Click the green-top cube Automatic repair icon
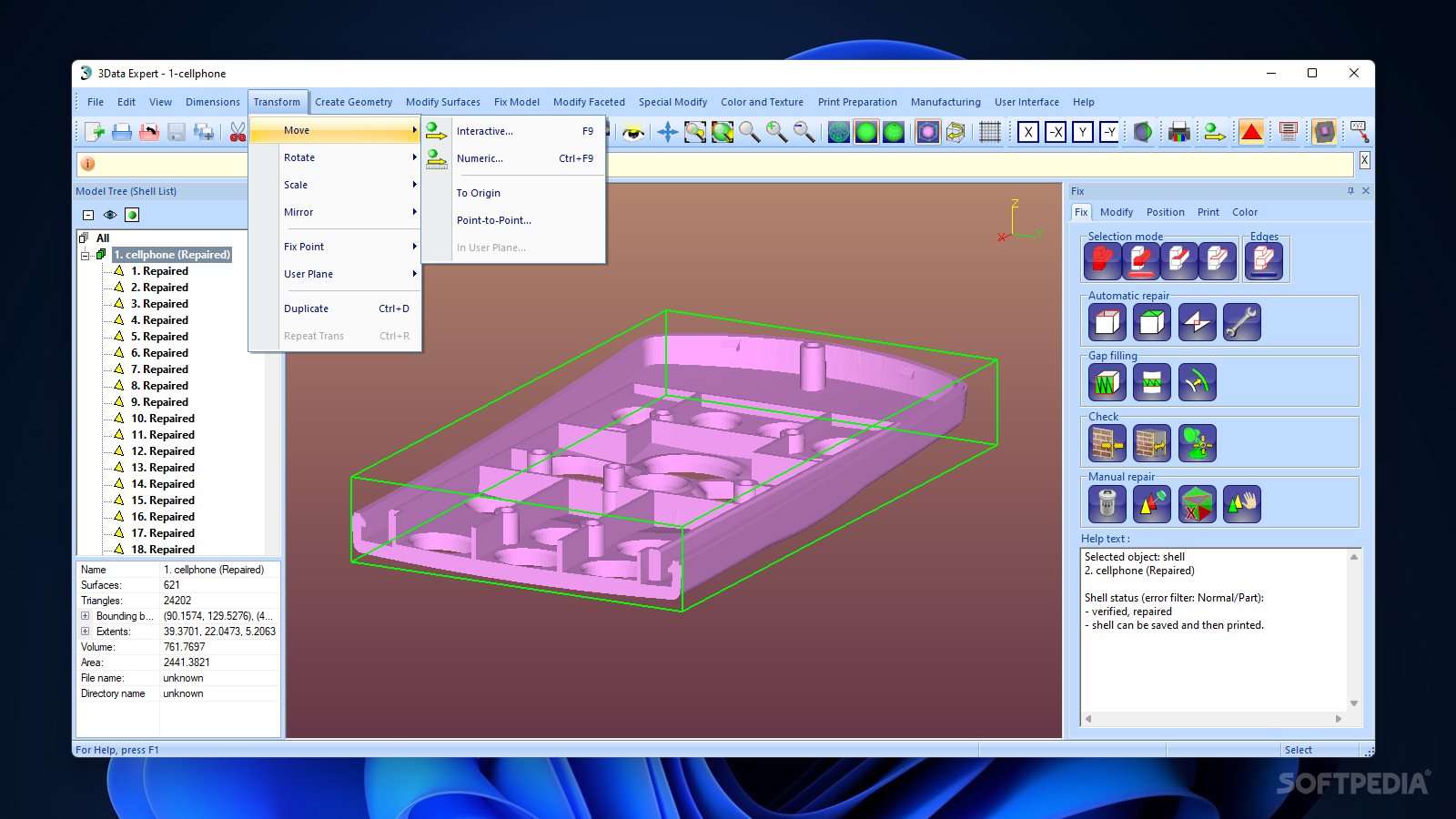This screenshot has height=819, width=1456. click(x=1152, y=322)
